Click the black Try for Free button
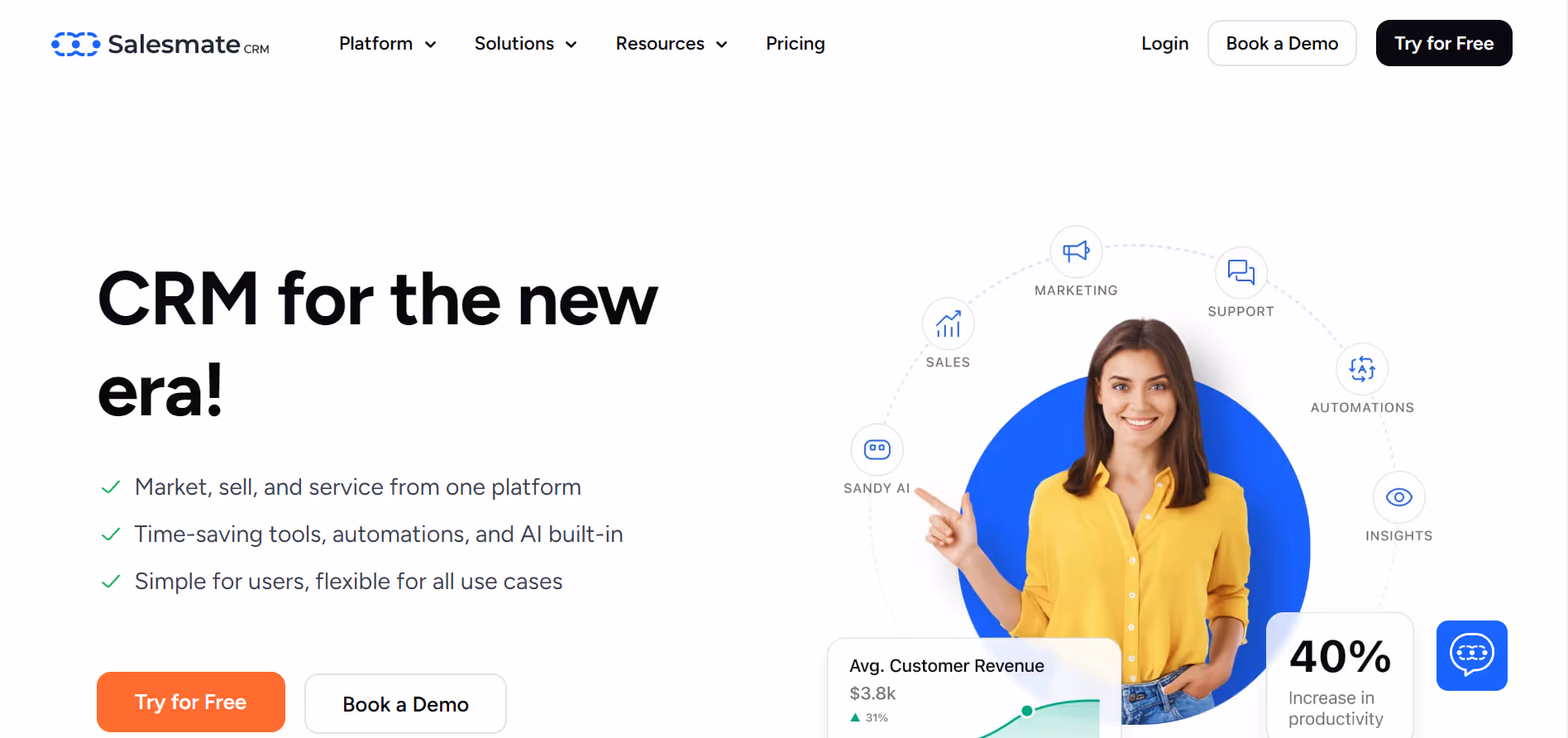 [1444, 43]
